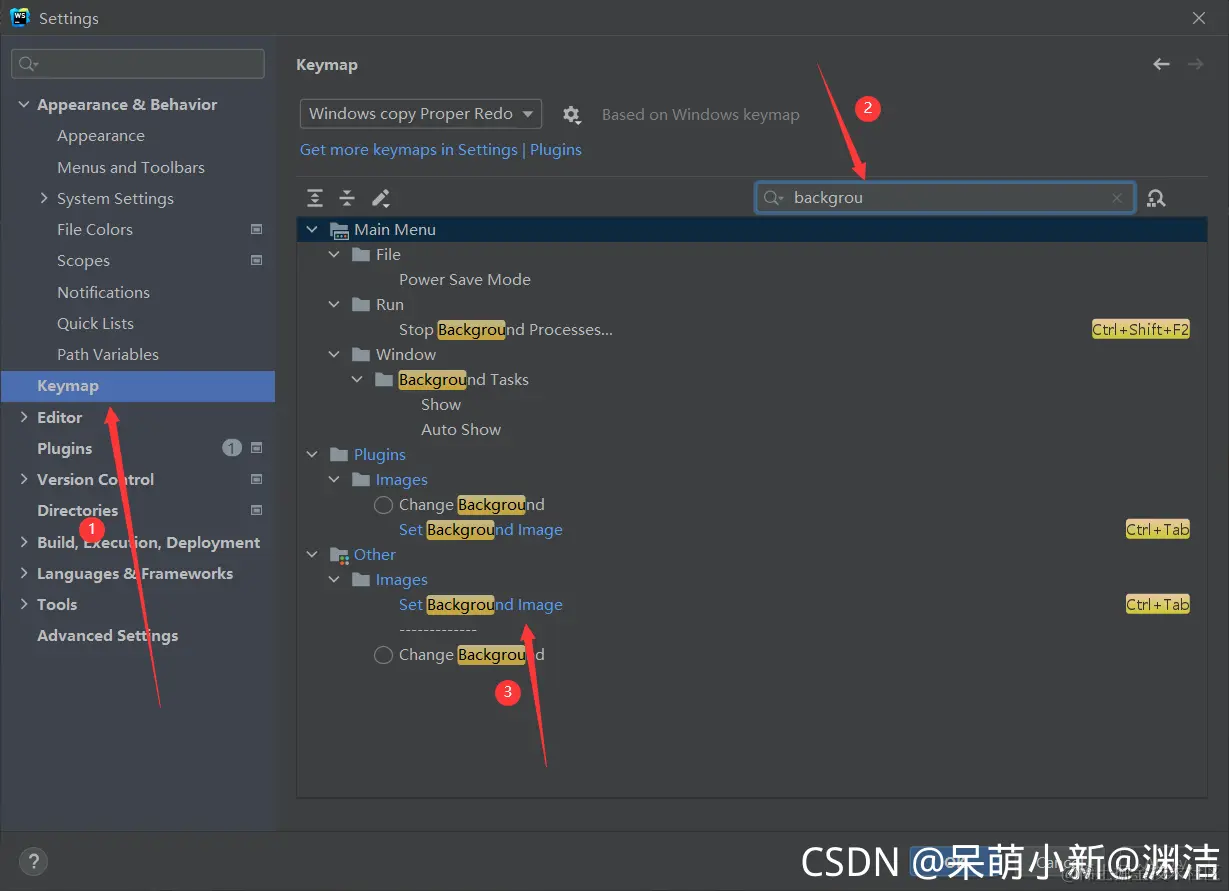Image resolution: width=1229 pixels, height=891 pixels.
Task: Collapse the Main Menu tree node
Action: [312, 230]
